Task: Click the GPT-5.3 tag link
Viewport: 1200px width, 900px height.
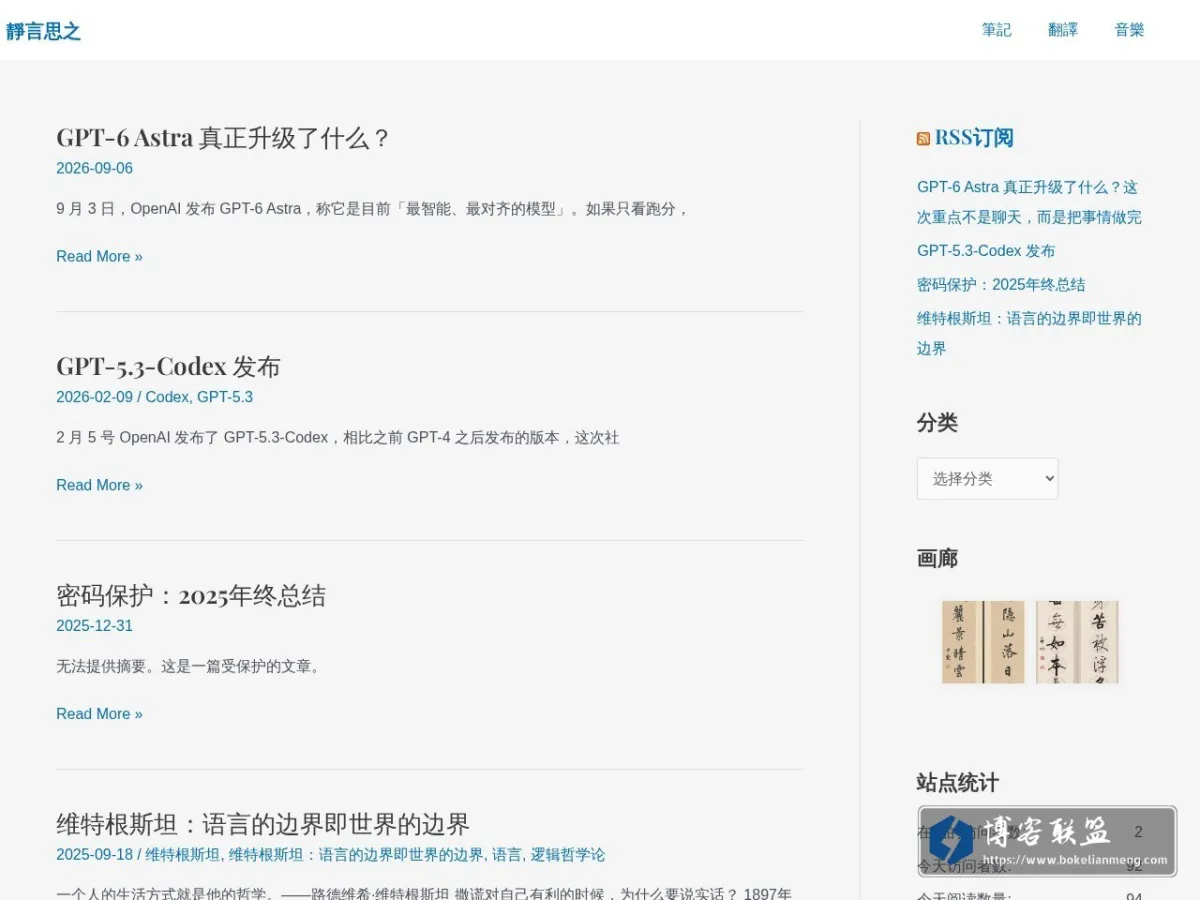Action: click(x=225, y=397)
